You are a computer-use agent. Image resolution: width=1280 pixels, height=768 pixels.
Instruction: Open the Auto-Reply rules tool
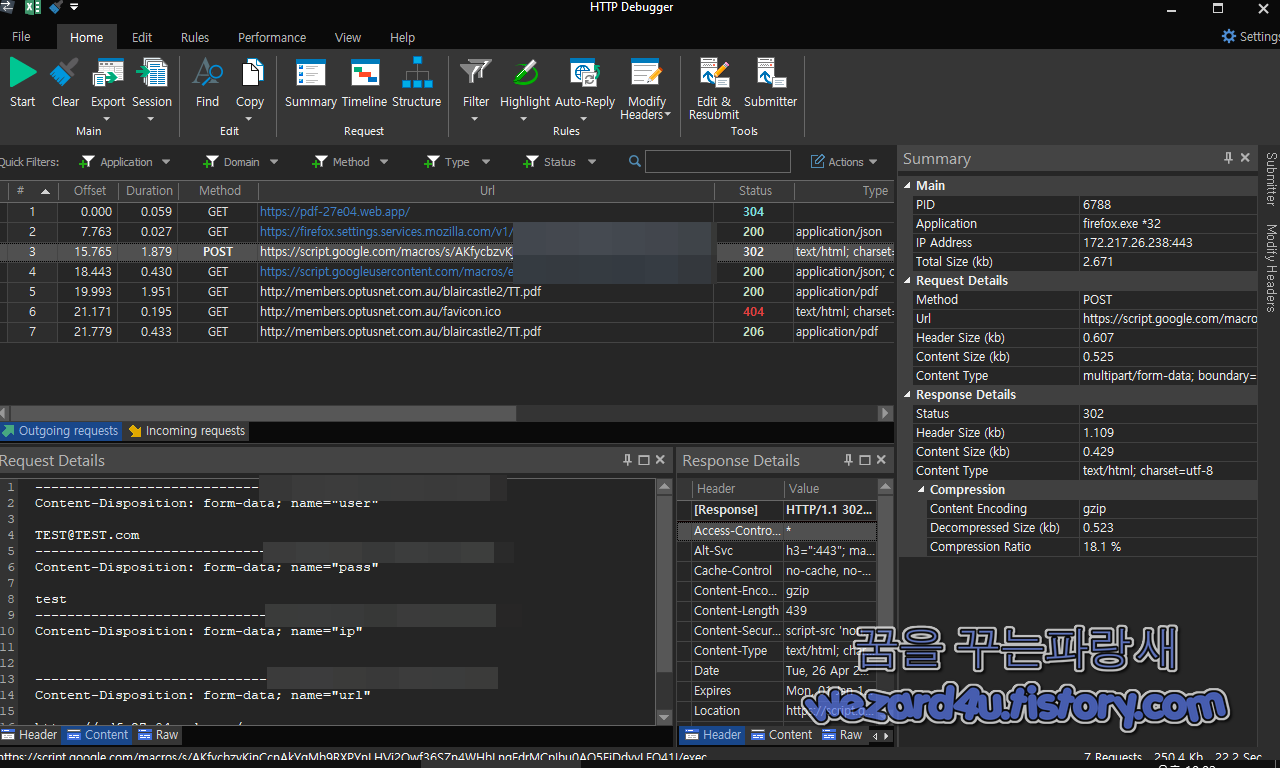(x=584, y=85)
